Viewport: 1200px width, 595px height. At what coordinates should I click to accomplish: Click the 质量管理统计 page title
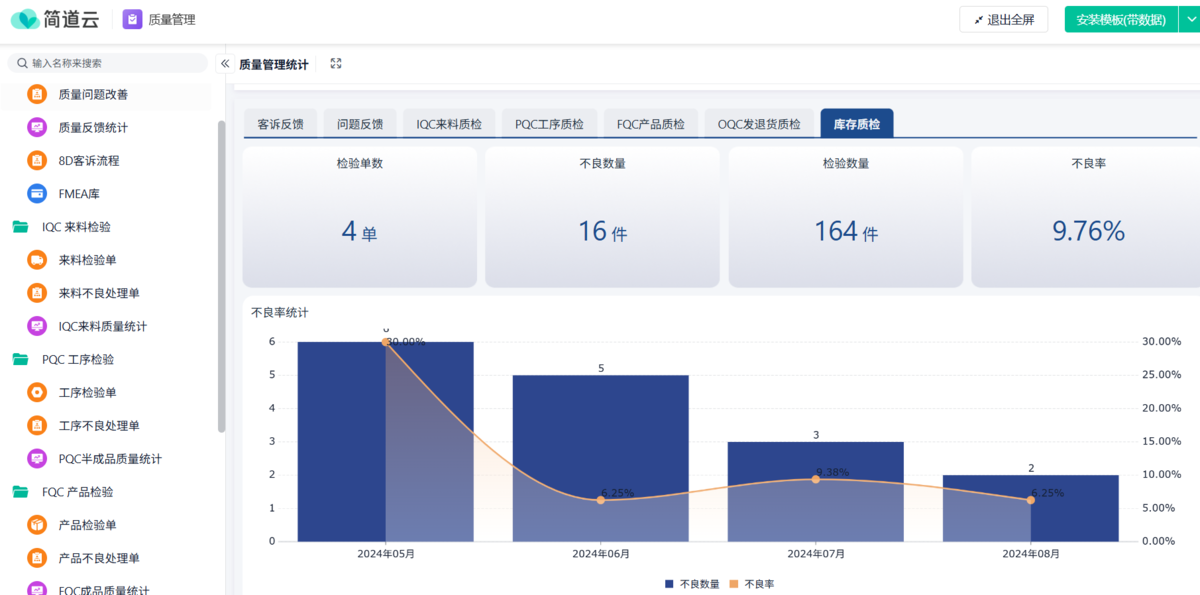point(274,64)
